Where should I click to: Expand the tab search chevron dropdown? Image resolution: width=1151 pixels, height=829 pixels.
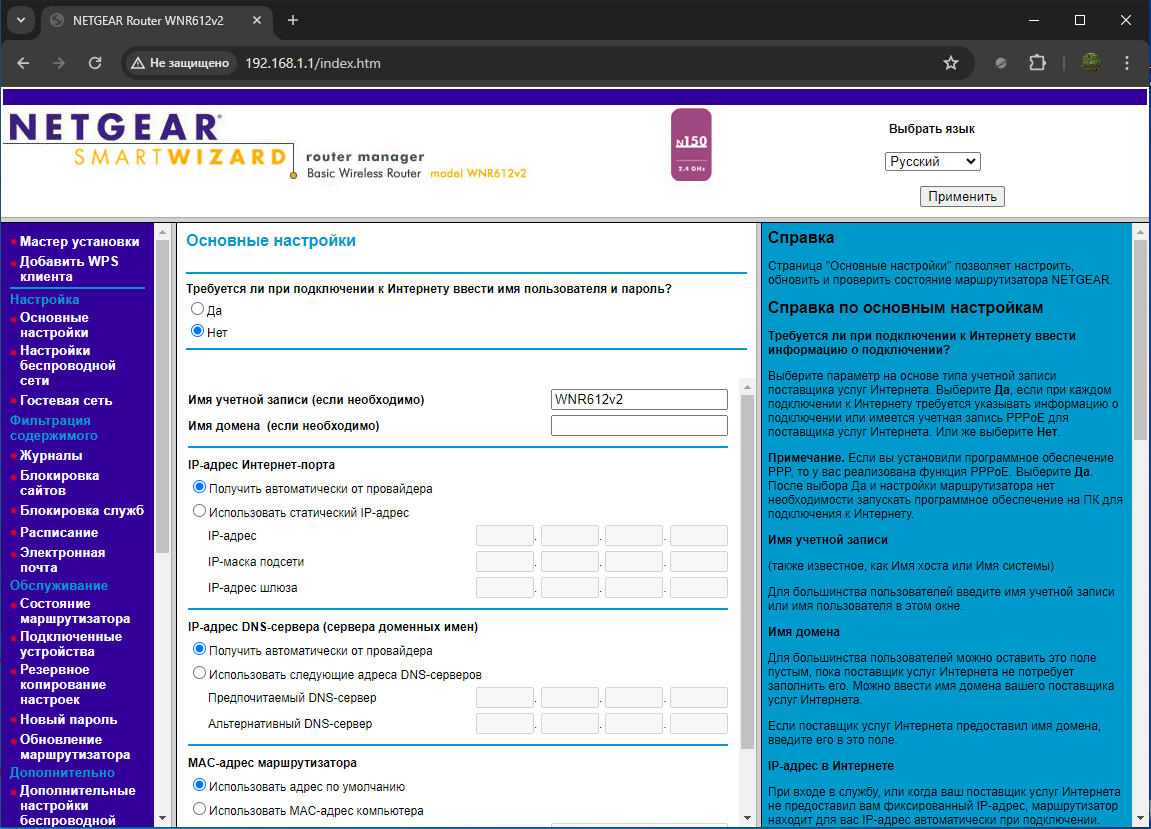point(20,20)
